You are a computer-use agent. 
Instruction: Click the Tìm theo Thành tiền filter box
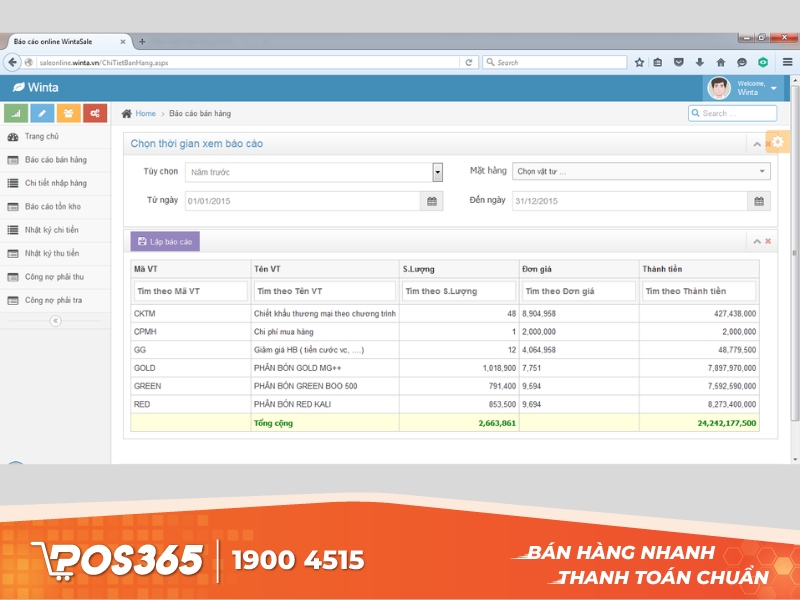699,291
